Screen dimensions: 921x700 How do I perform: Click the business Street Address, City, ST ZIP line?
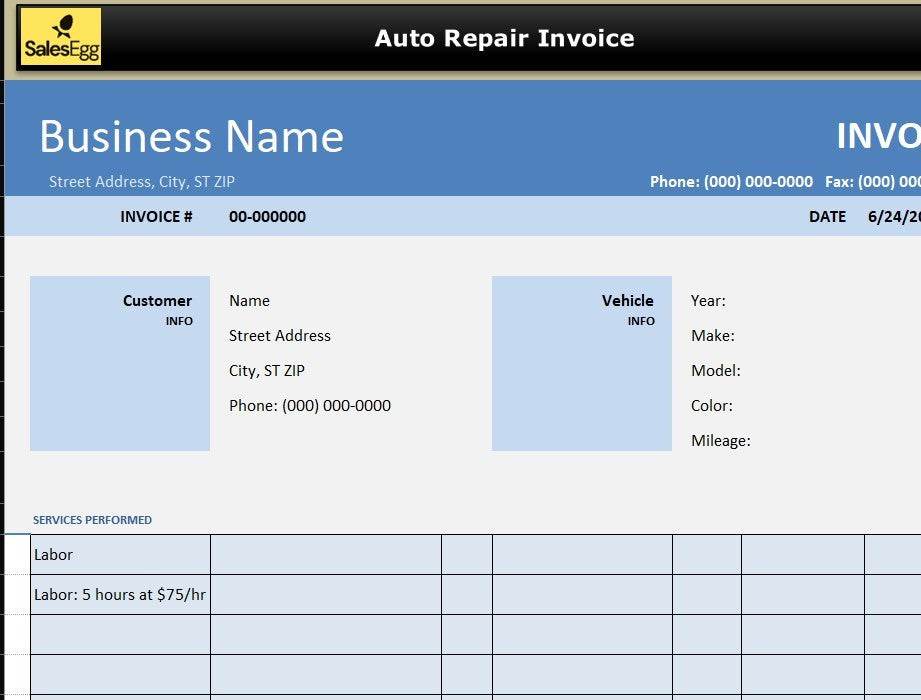point(142,182)
